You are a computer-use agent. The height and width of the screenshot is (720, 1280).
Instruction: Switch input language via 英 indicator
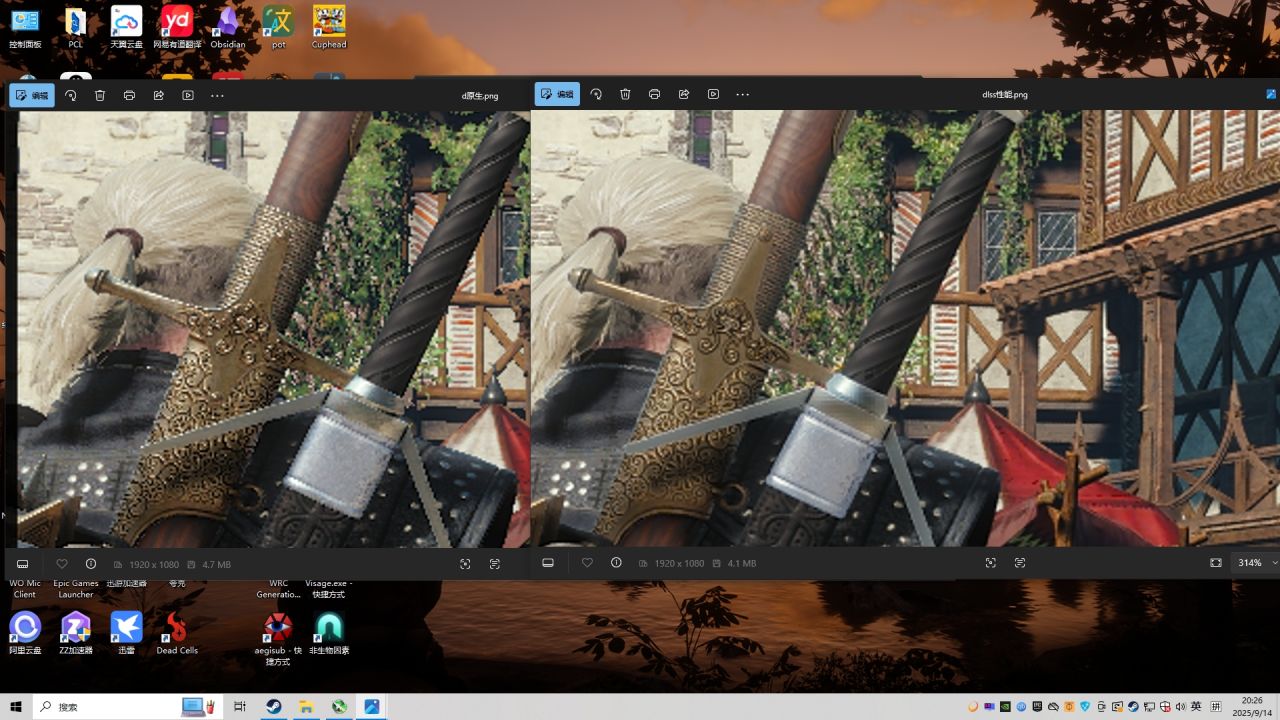pyautogui.click(x=1196, y=707)
